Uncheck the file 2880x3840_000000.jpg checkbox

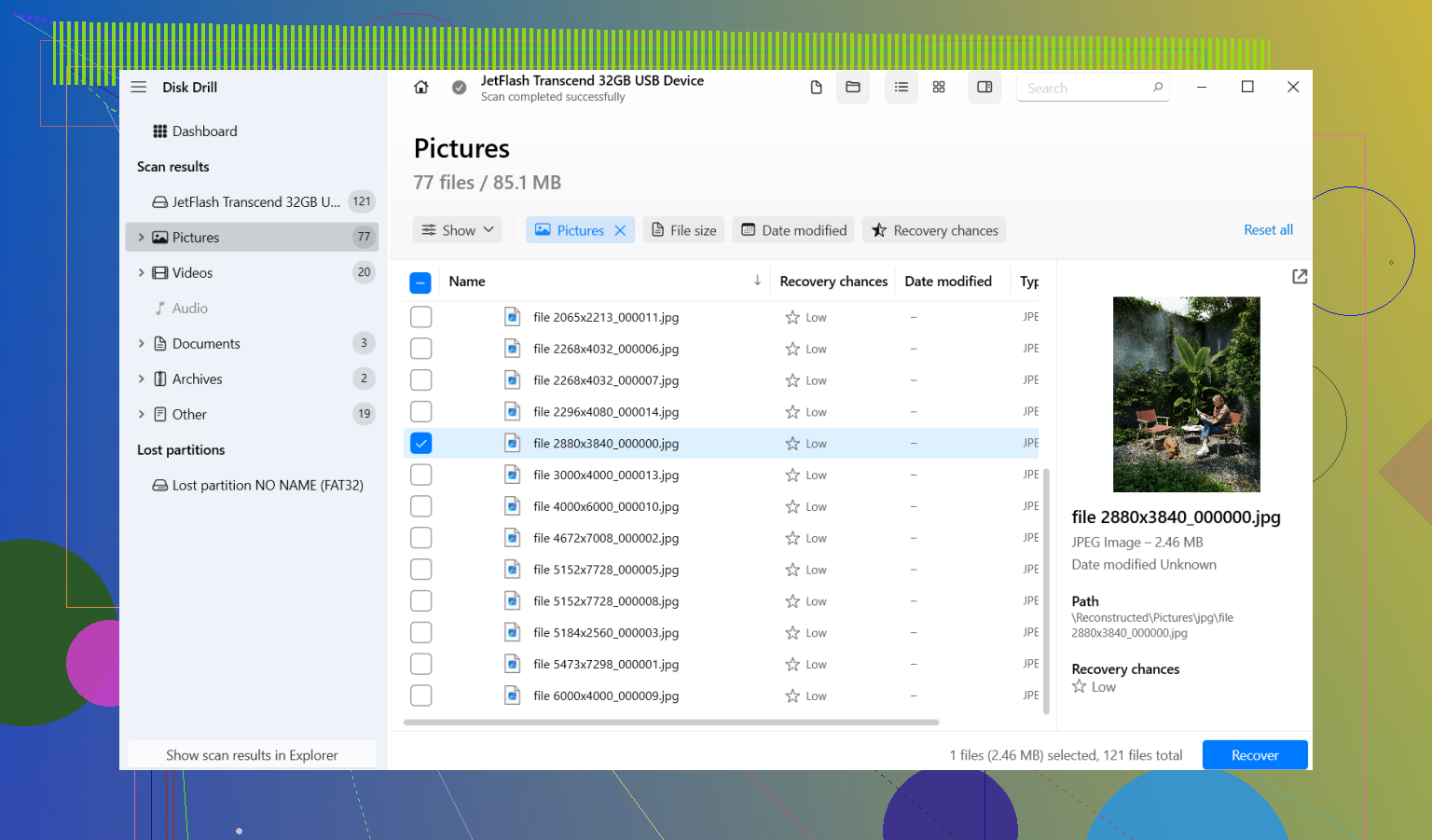pyautogui.click(x=421, y=443)
